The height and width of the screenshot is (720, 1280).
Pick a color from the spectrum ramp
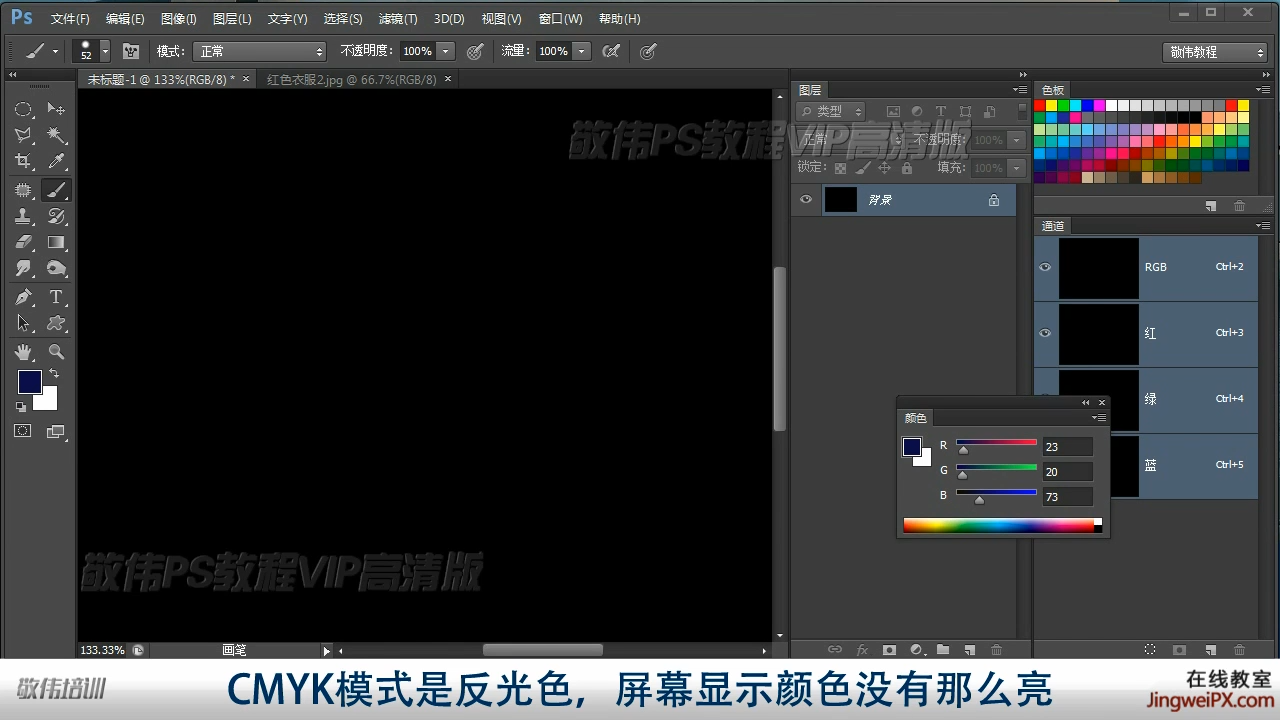tap(998, 525)
